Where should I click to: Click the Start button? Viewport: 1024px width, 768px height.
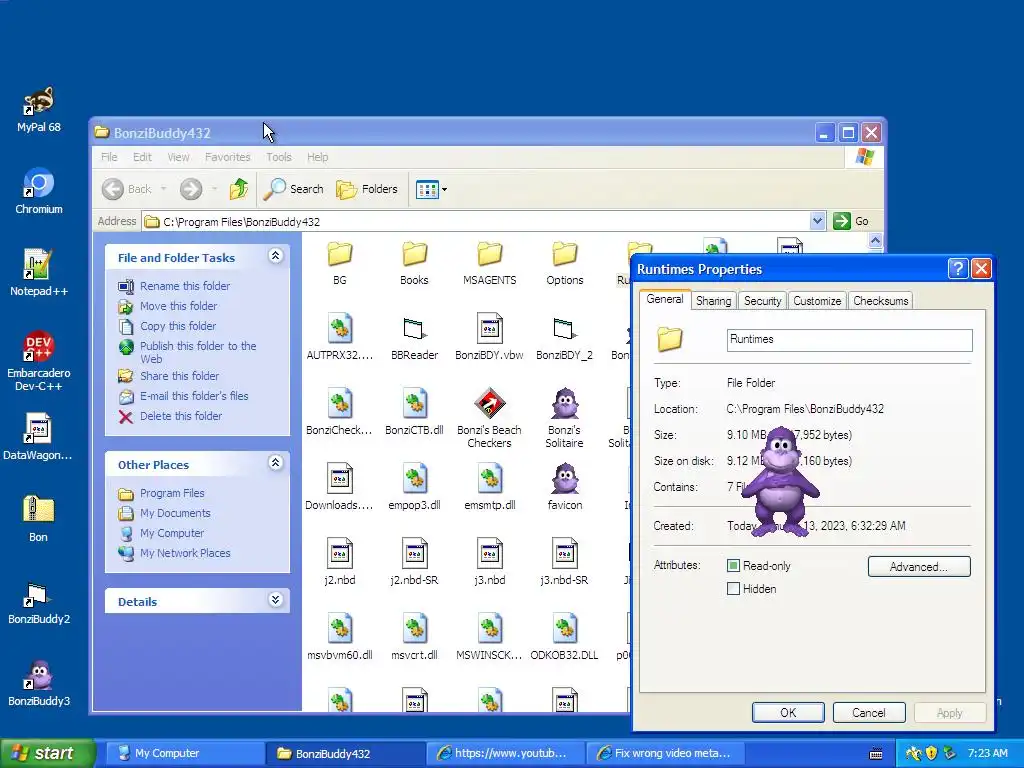[x=47, y=753]
